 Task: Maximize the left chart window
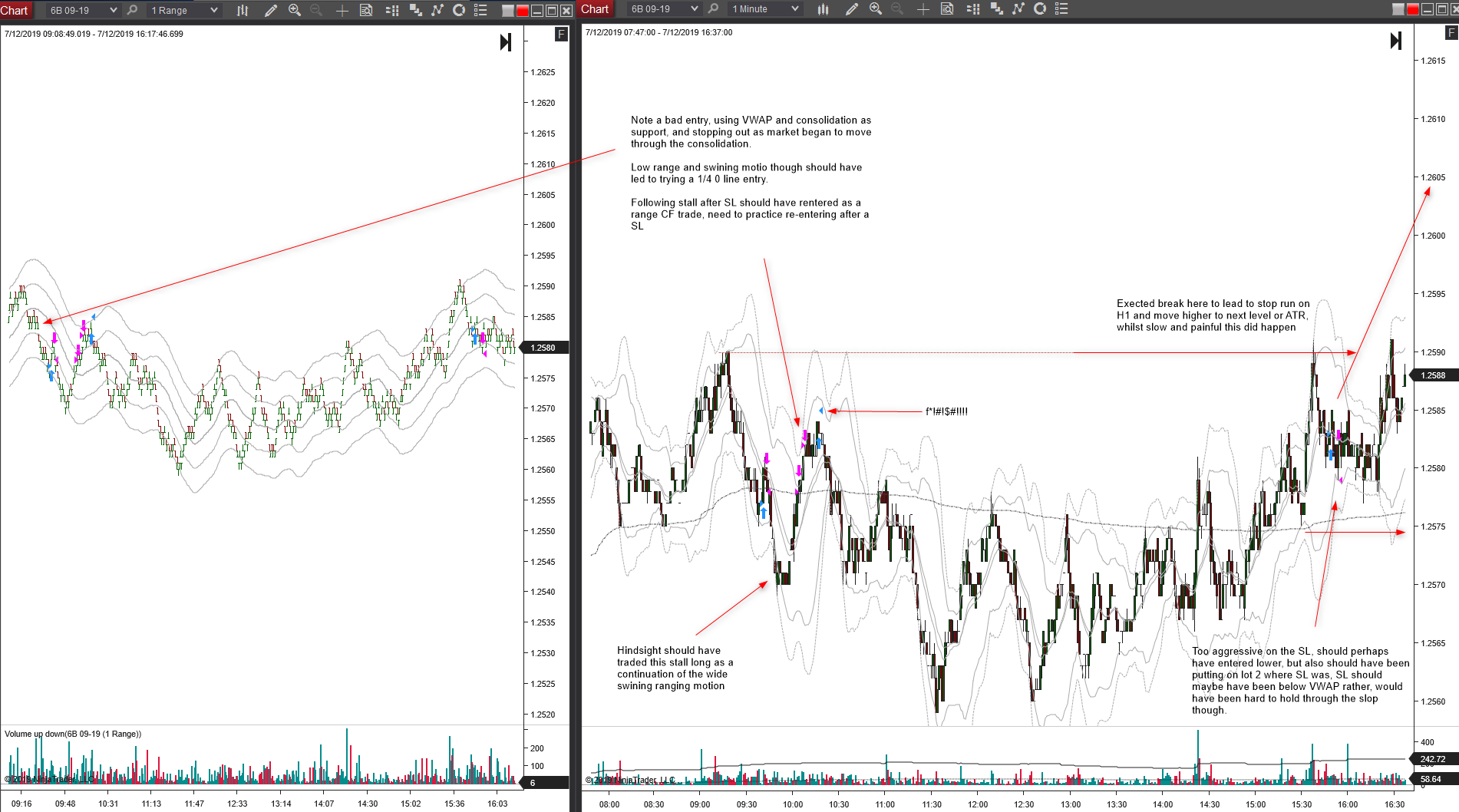[x=552, y=11]
